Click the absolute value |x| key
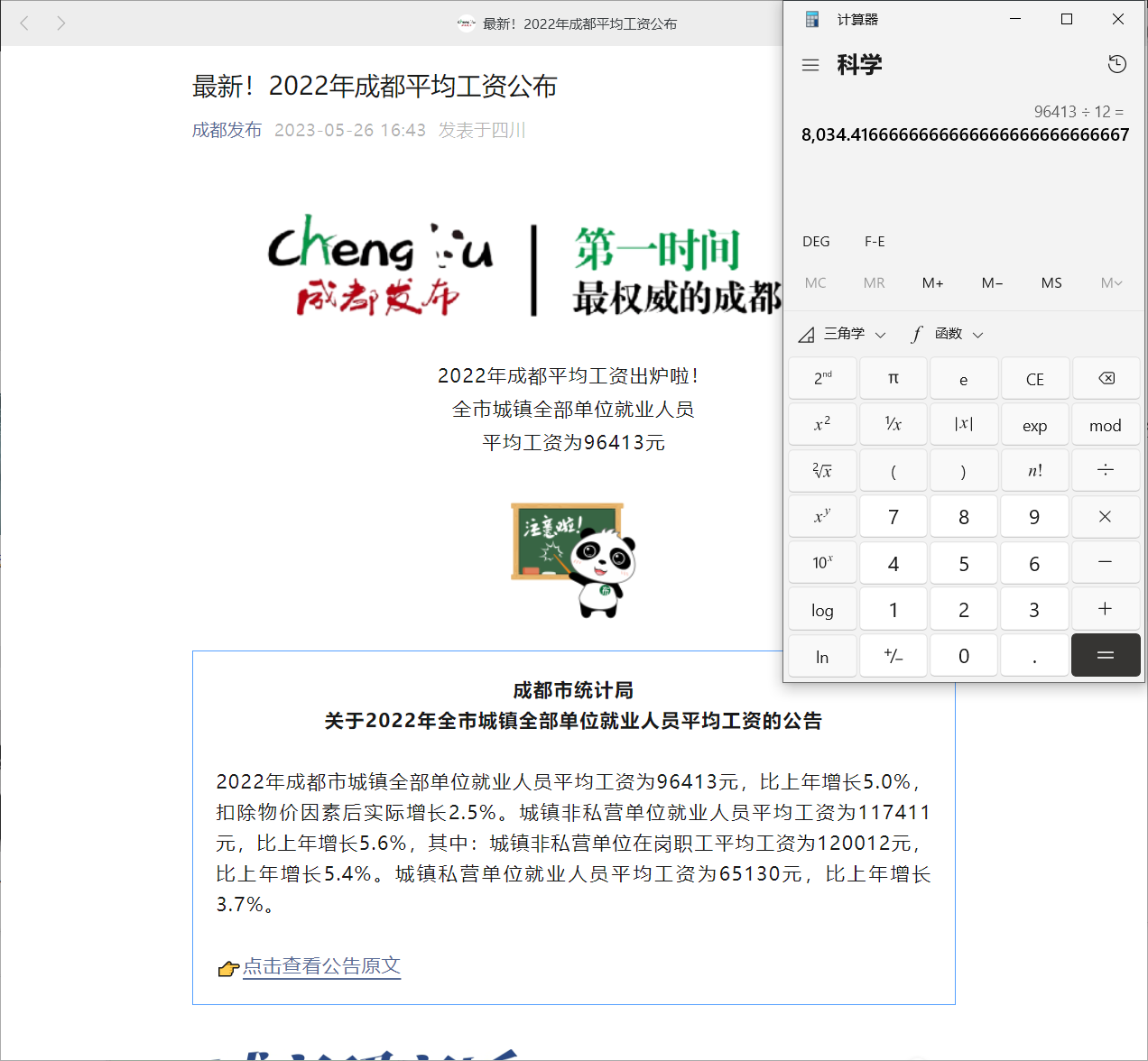 click(964, 425)
